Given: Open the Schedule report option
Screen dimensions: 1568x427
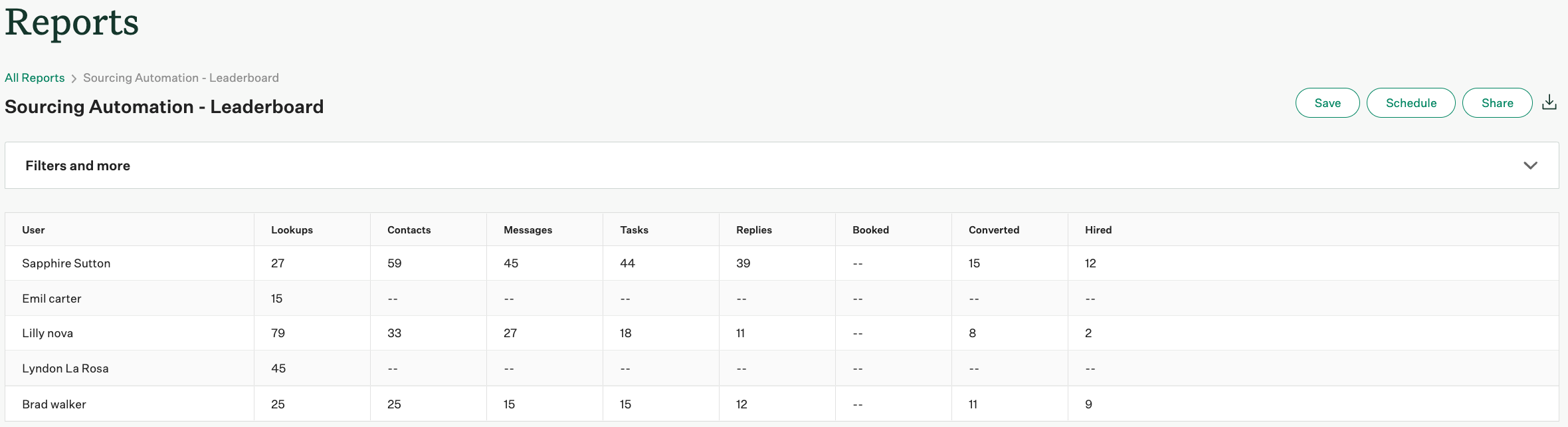Looking at the screenshot, I should pos(1411,103).
